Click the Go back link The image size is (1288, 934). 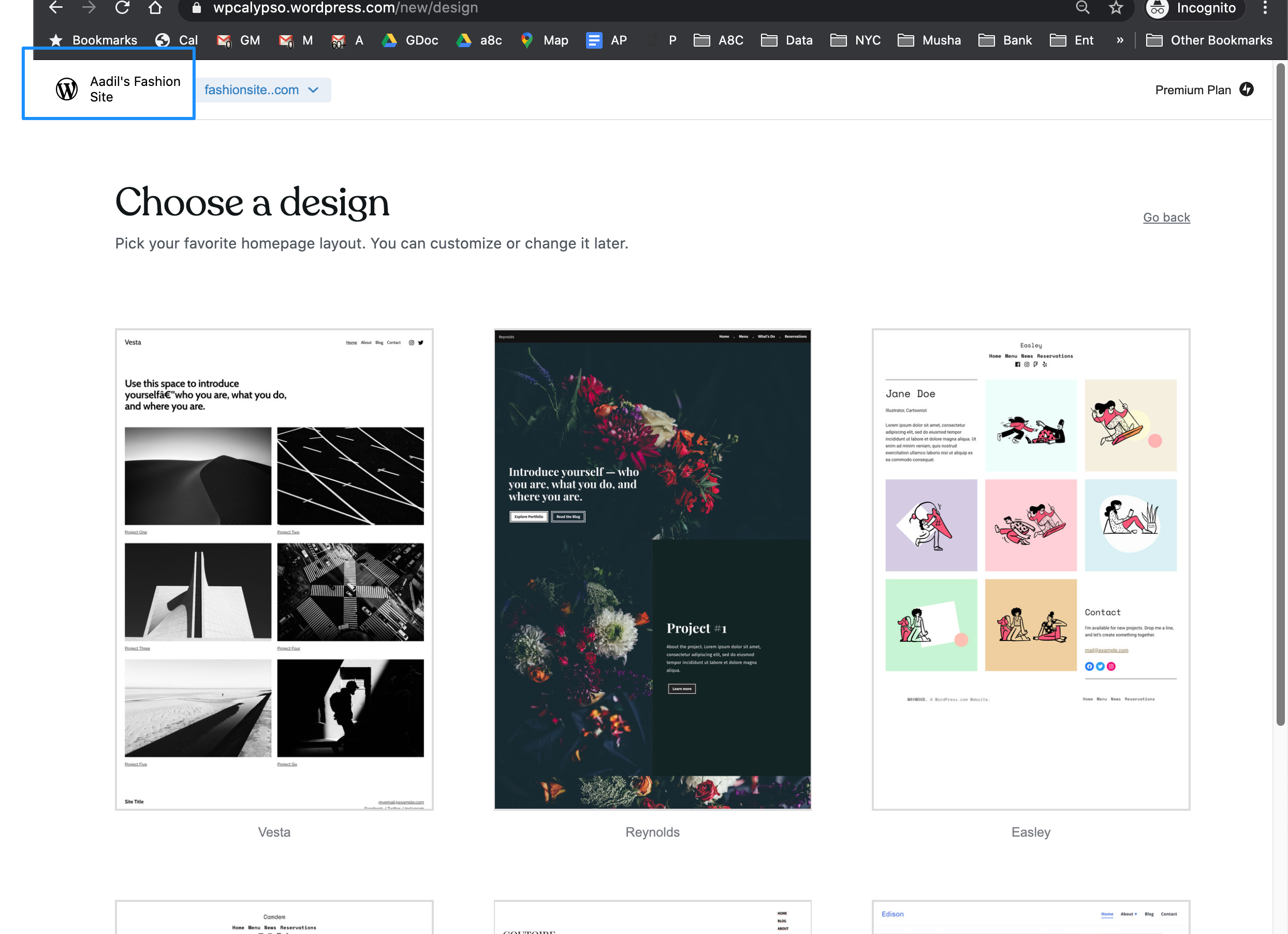(1166, 217)
